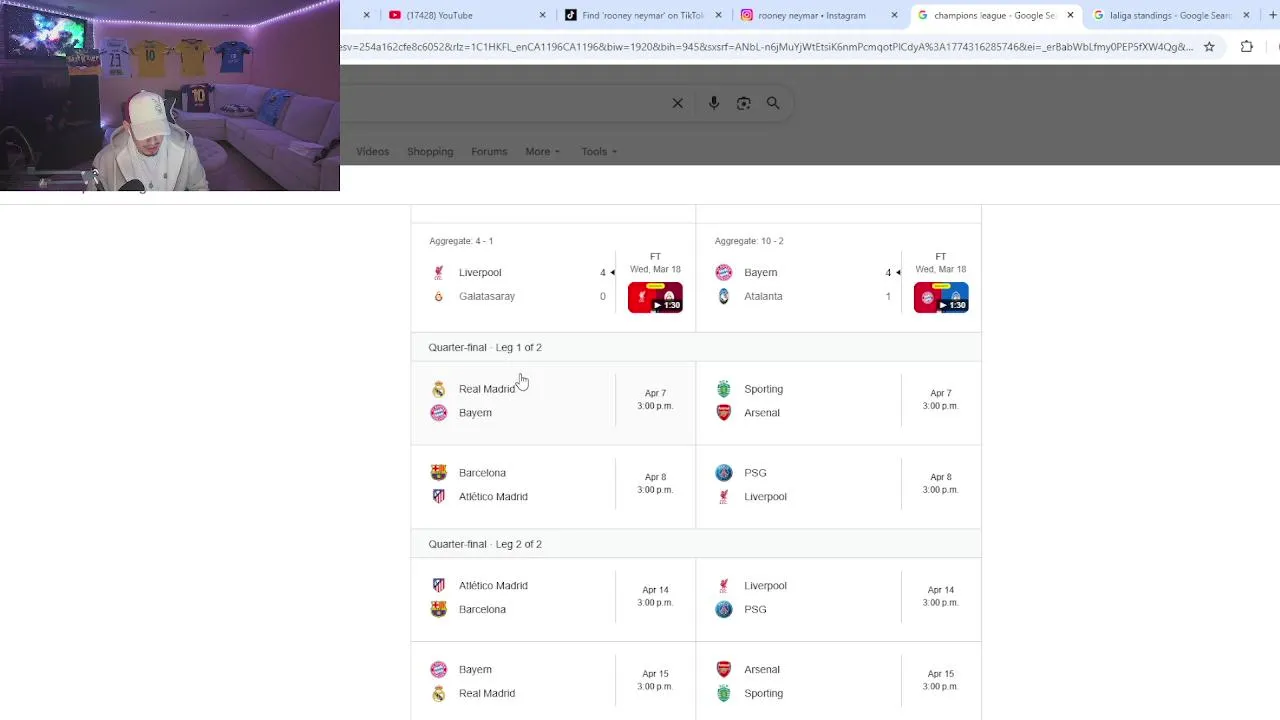Play the Liverpool vs Galatasaray highlights video
Viewport: 1280px width, 720px height.
pos(655,297)
